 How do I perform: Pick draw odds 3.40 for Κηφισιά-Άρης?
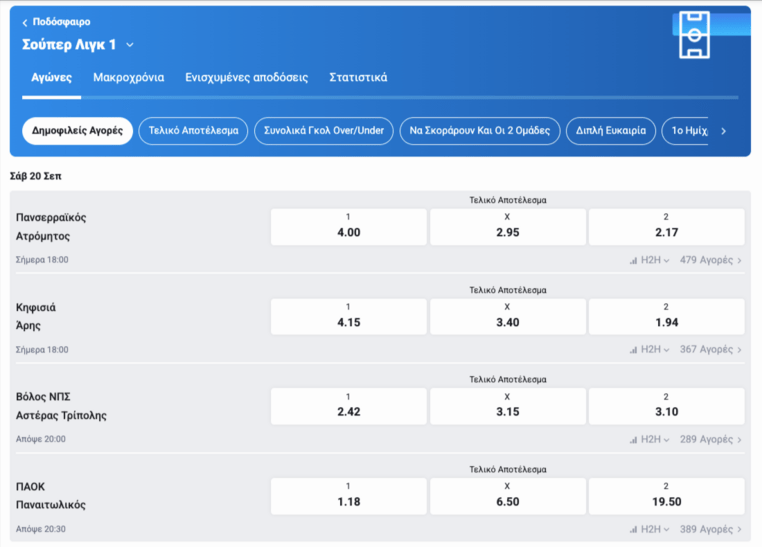pos(507,315)
